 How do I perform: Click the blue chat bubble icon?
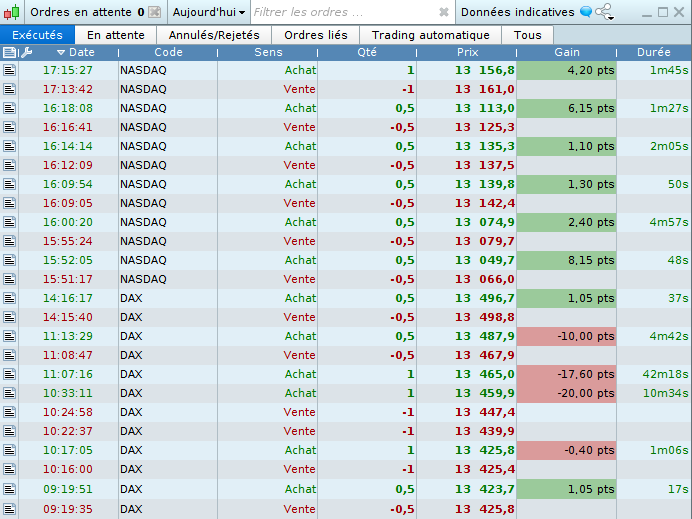point(586,12)
